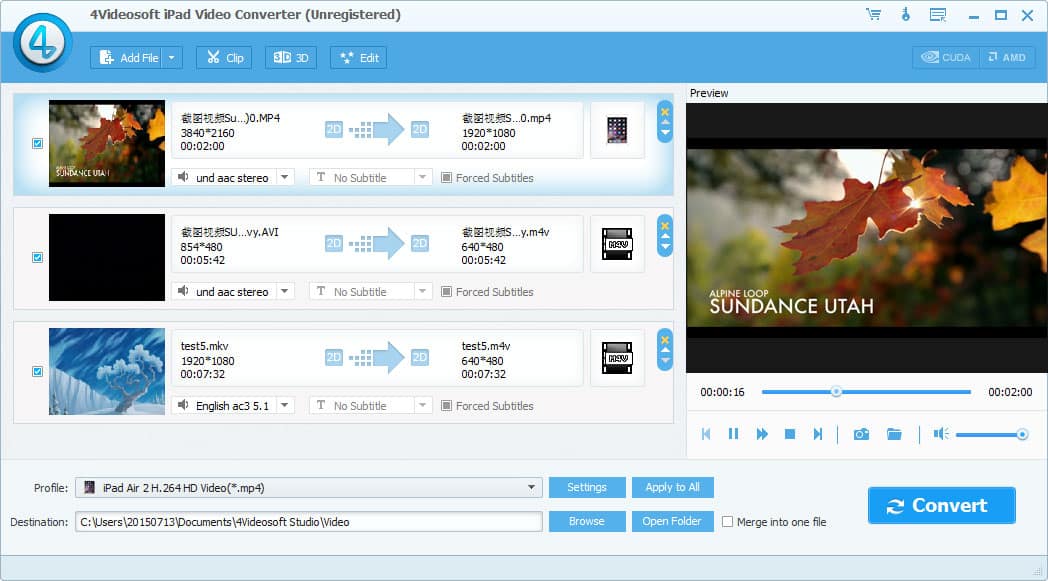Select the test5.mkv snowy tree thumbnail
The image size is (1048, 581).
[107, 371]
